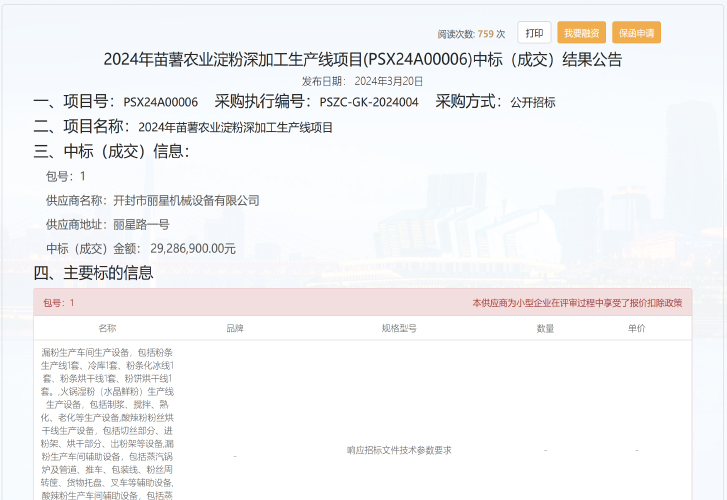Click the announcement title heading
This screenshot has height=500, width=727.
[x=362, y=59]
